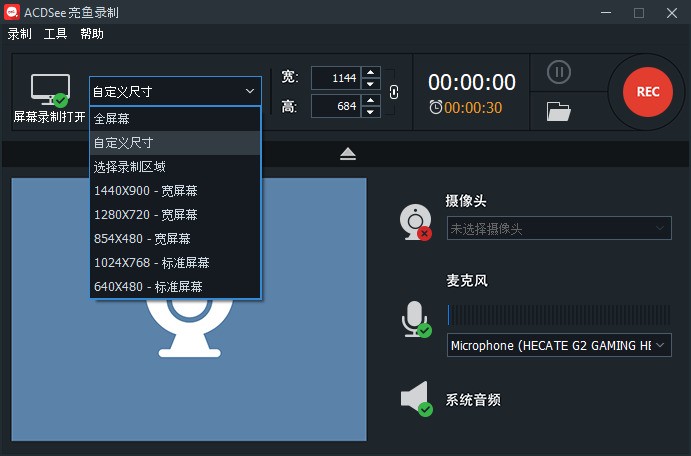Toggle the width-height aspect ratio lock

394,92
